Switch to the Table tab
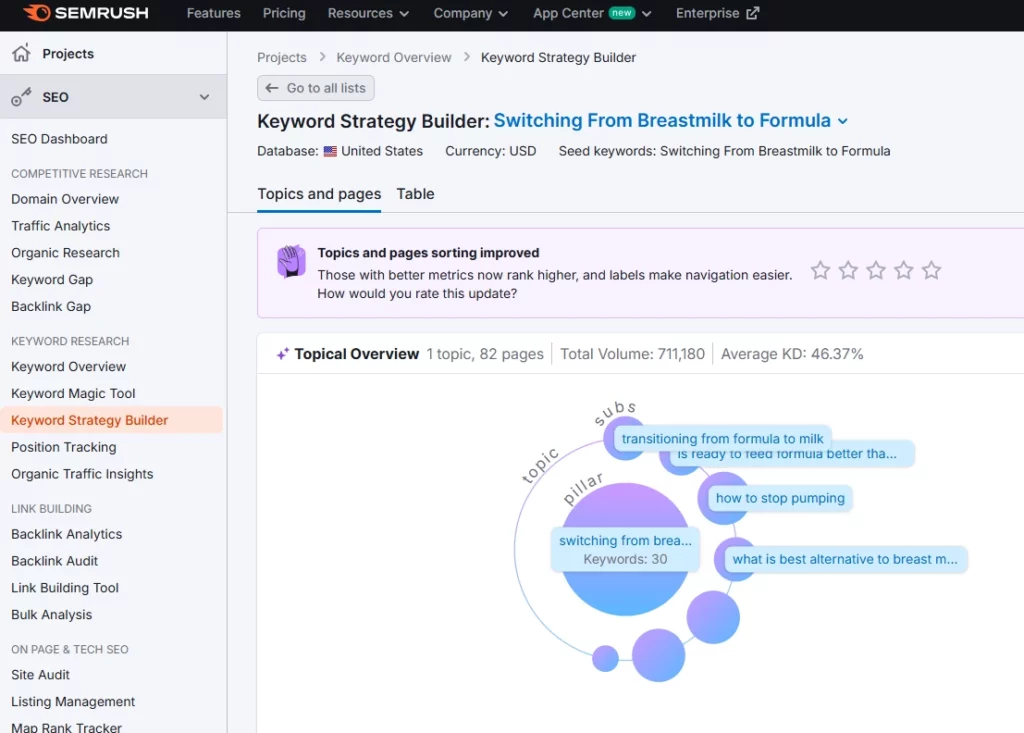This screenshot has height=733, width=1024. coord(415,194)
